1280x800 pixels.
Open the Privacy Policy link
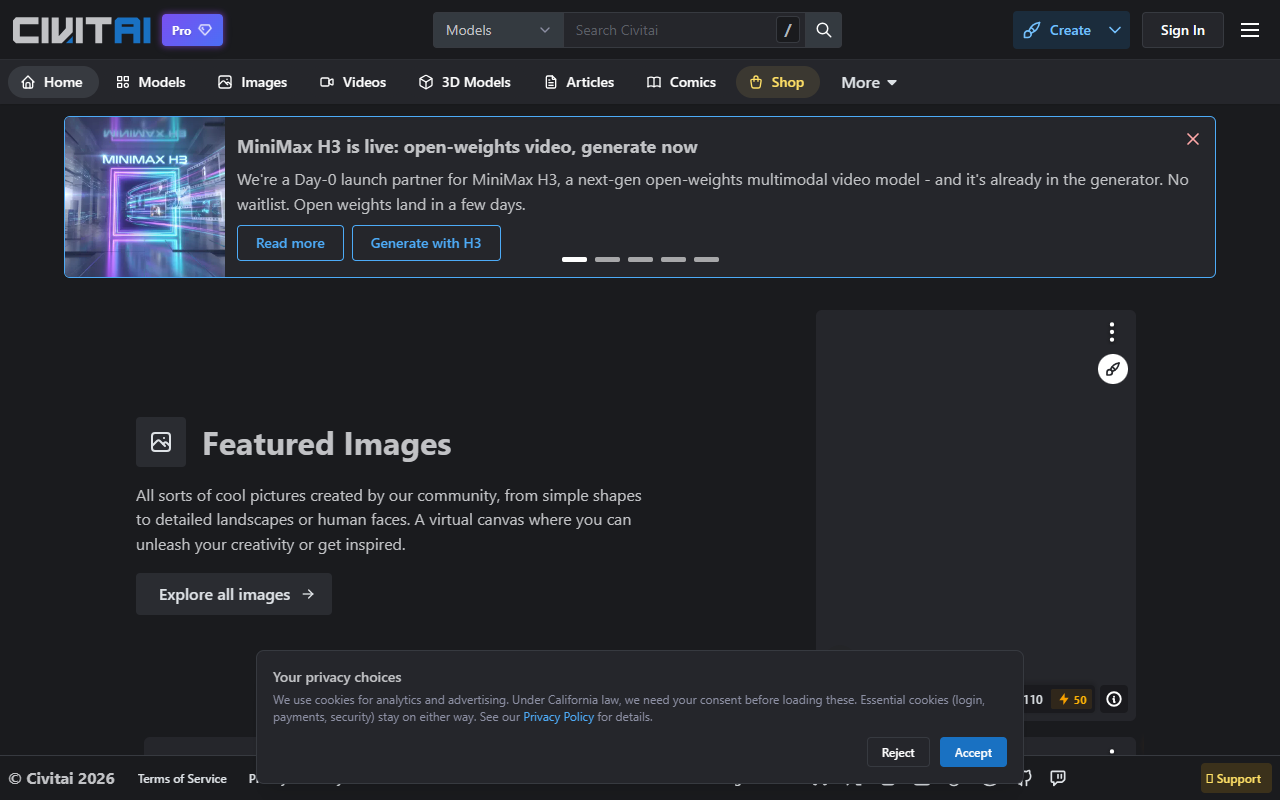tap(558, 717)
